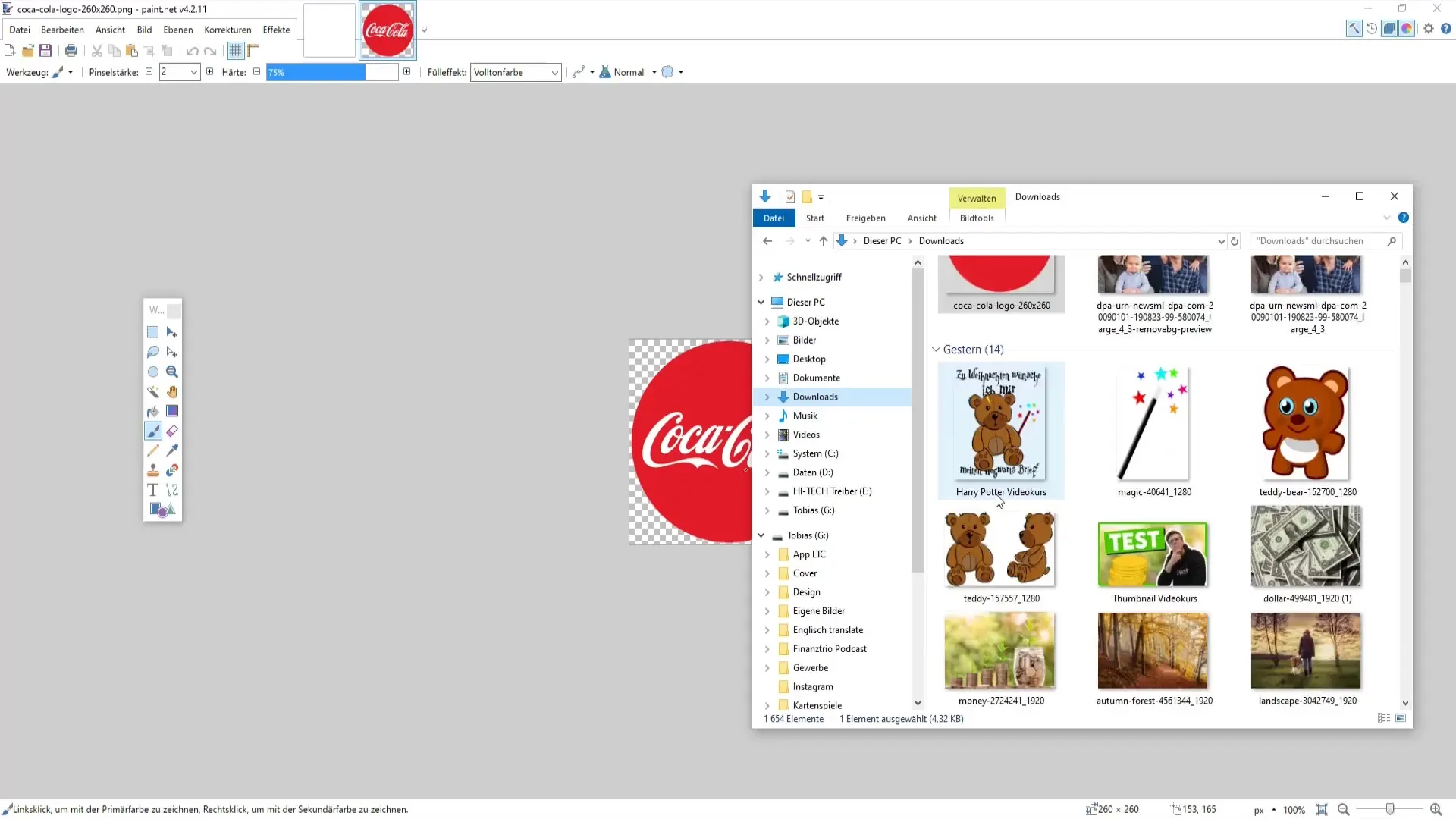Select the Clone Stamp tool
This screenshot has width=1456, height=819.
(152, 470)
